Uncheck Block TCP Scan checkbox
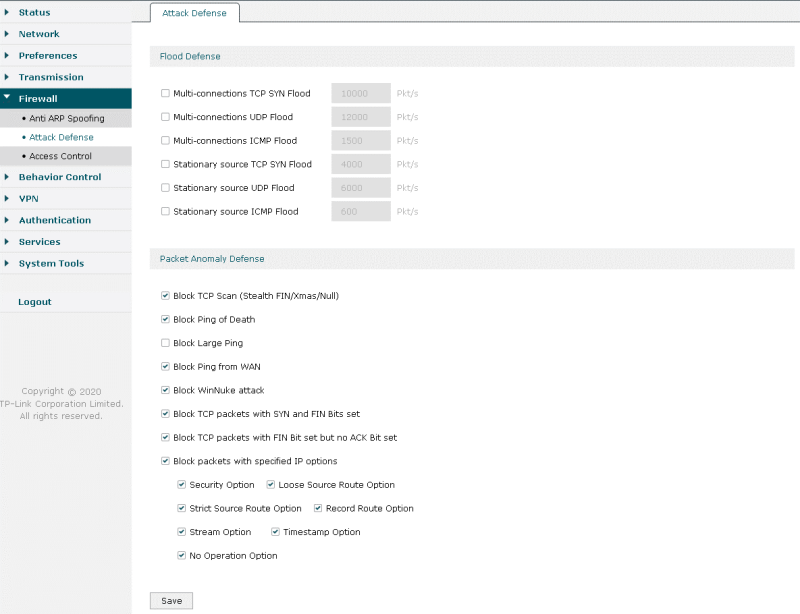The width and height of the screenshot is (800, 614). 165,296
